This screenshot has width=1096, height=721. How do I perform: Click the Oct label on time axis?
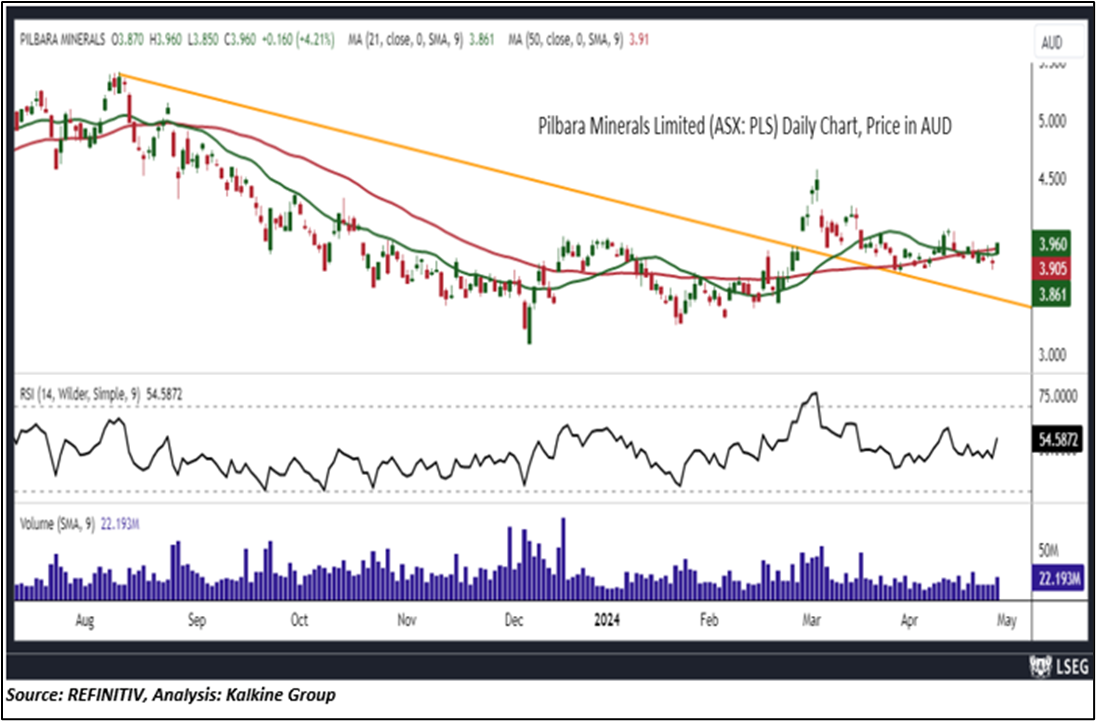tap(299, 620)
